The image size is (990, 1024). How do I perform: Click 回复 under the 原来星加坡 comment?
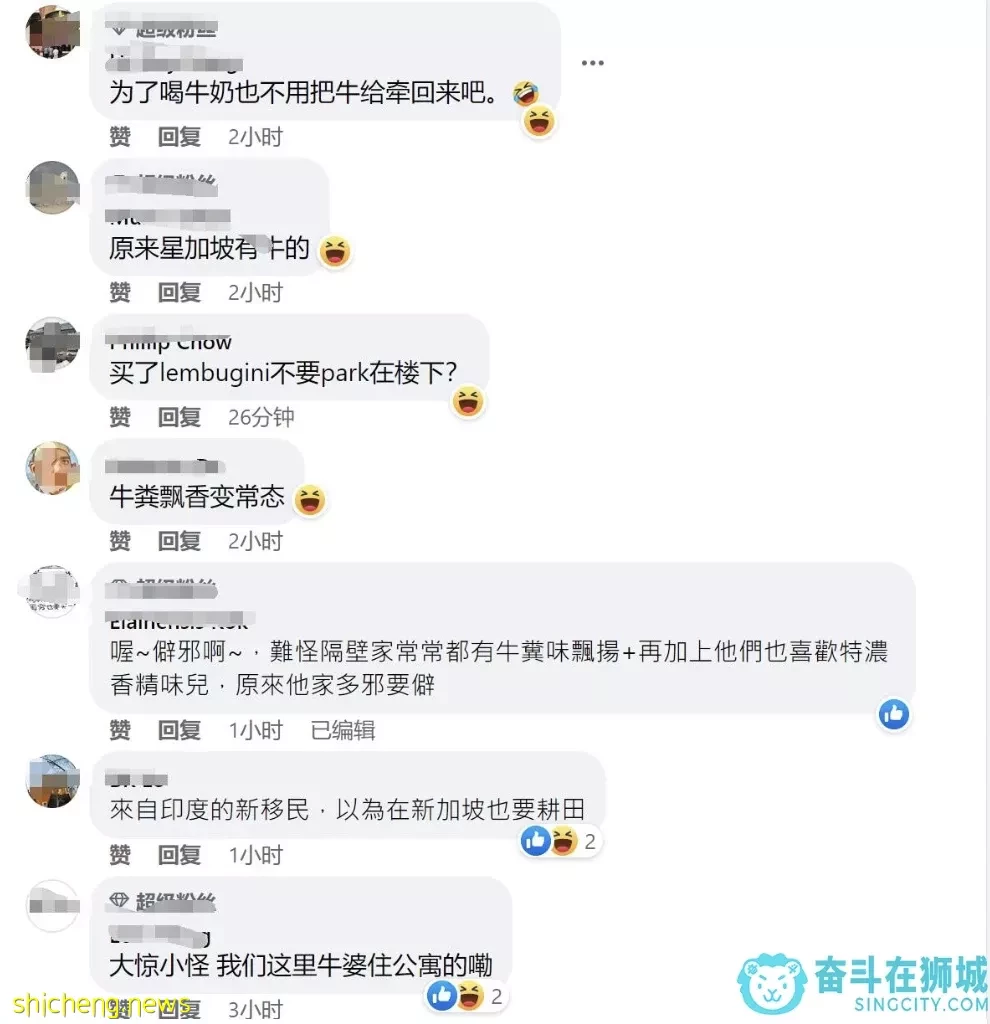coord(179,293)
